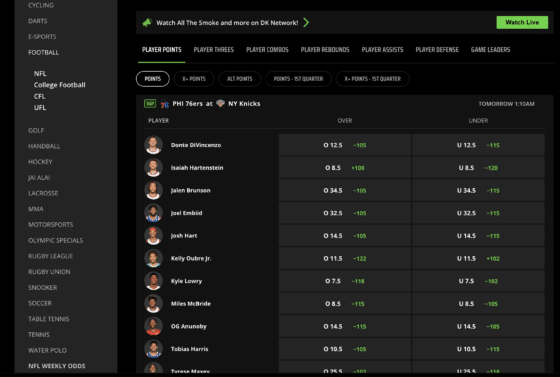Switch to the Player Defense tab
This screenshot has width=560, height=377.
tap(437, 50)
